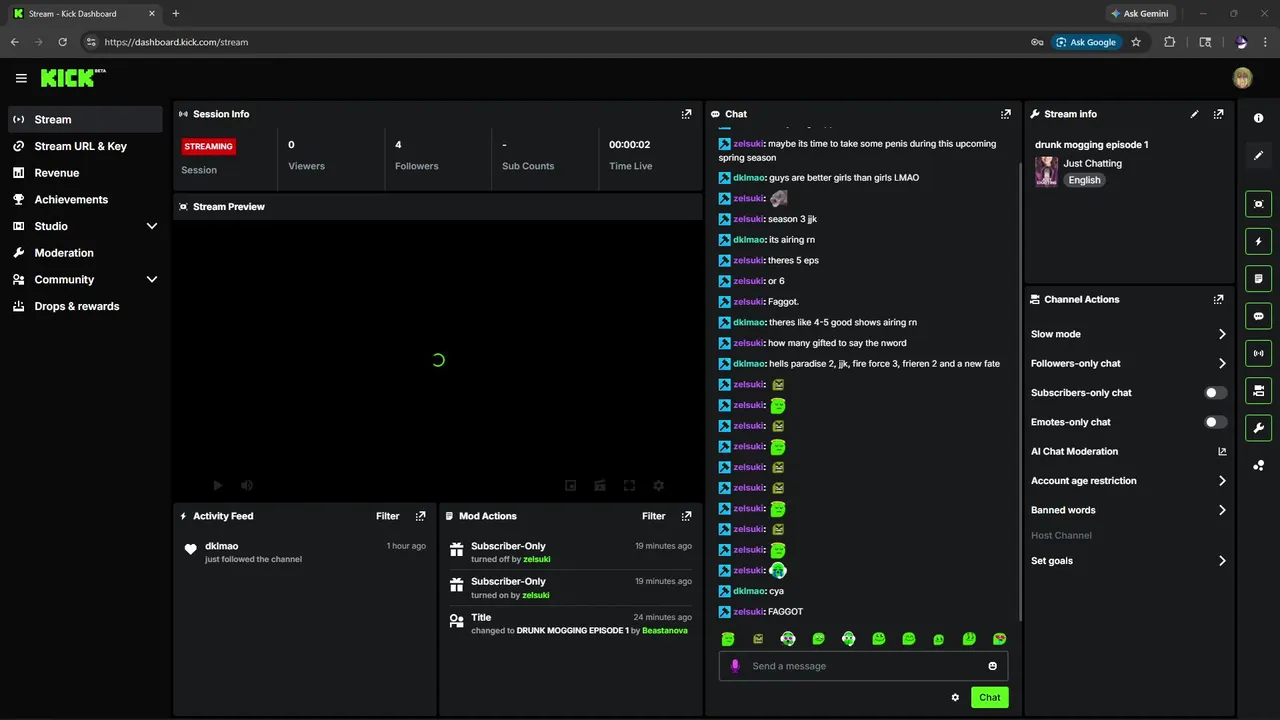Expand the Studio sidebar section chevron
Viewport: 1280px width, 720px height.
pos(152,226)
